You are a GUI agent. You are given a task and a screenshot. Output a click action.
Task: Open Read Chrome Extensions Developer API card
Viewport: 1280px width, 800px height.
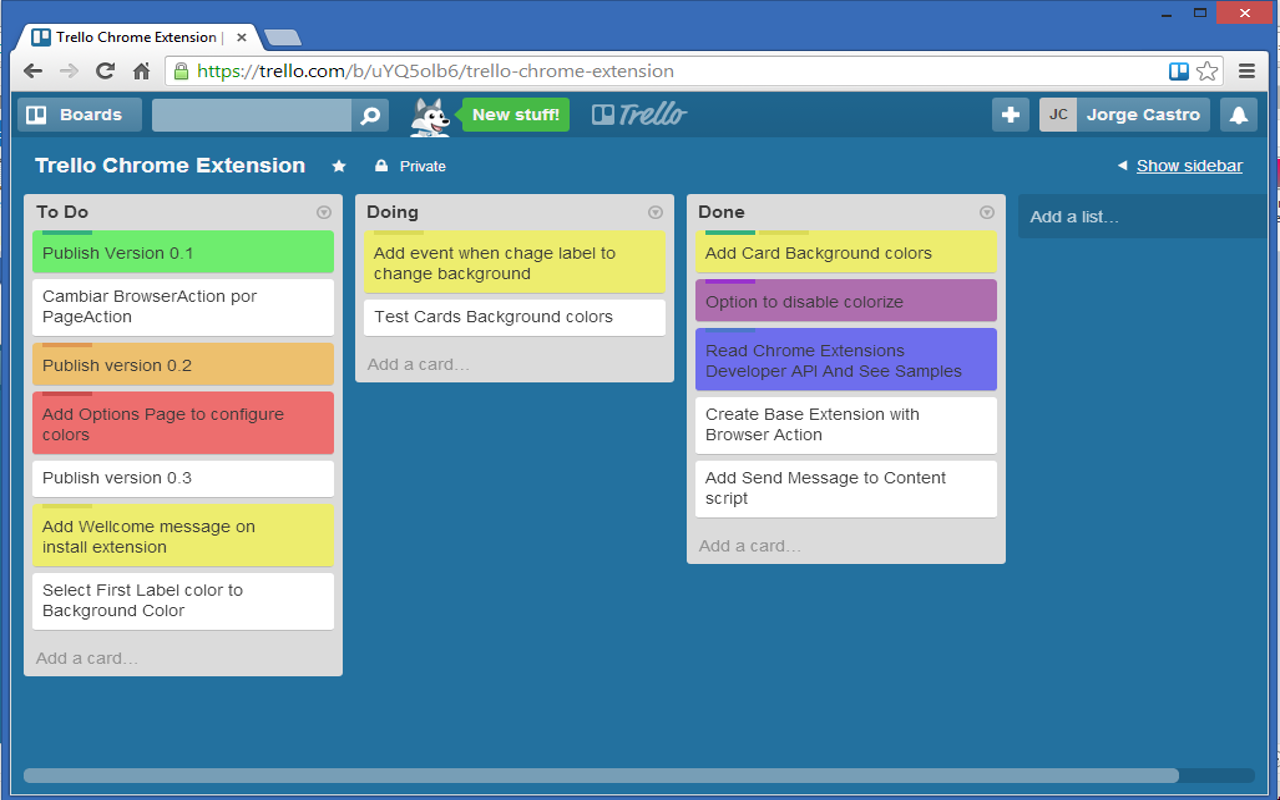coord(846,359)
